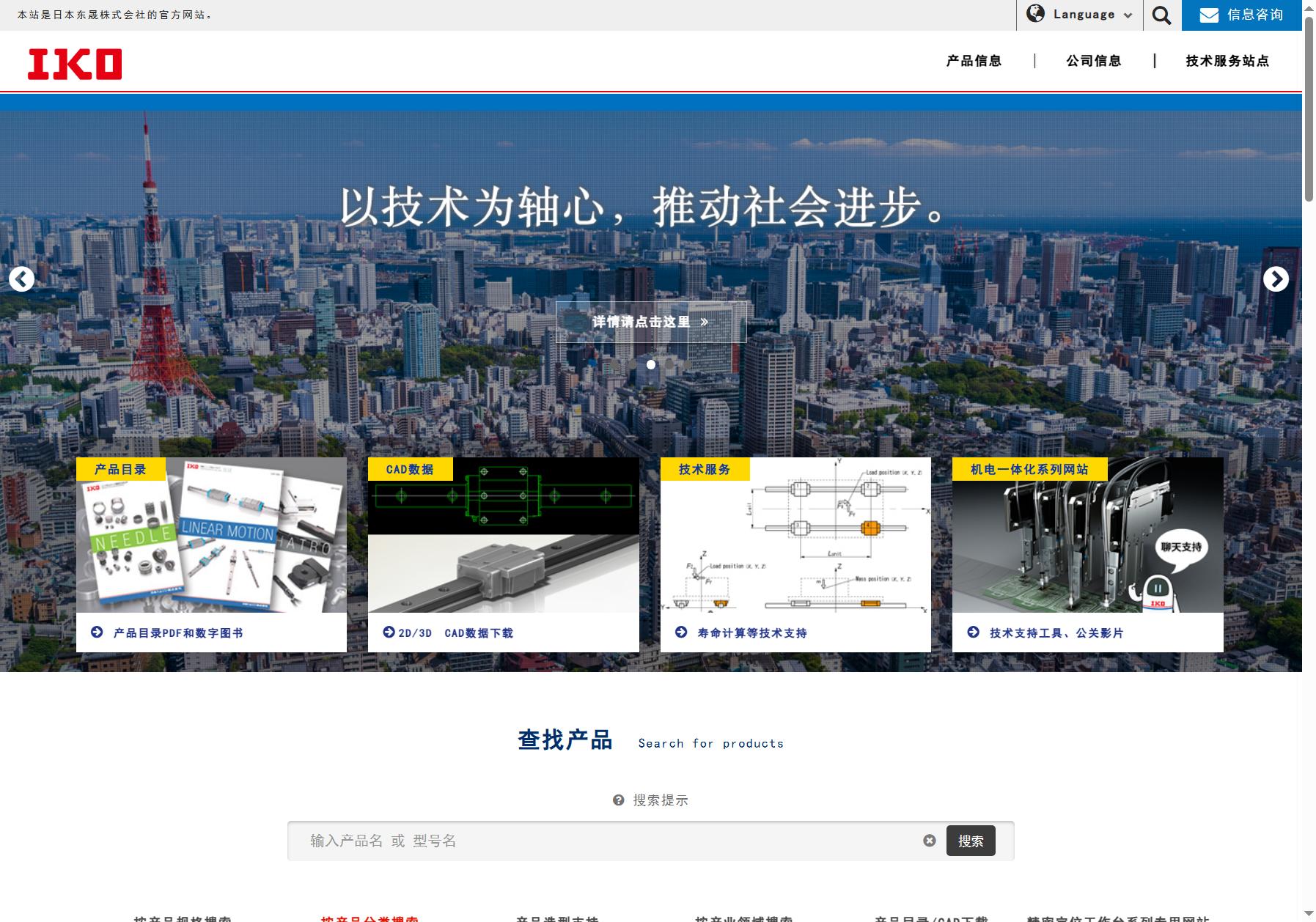Follow 寿命计算等技术支持 link
The image size is (1316, 922).
[x=752, y=633]
